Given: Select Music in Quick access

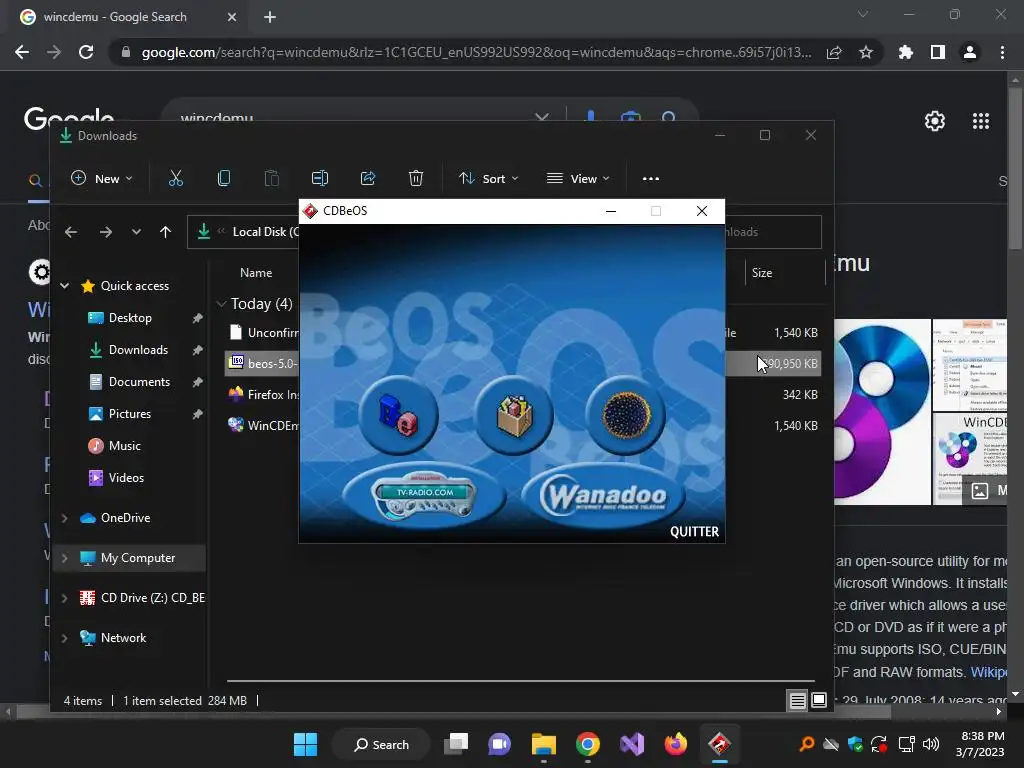Looking at the screenshot, I should click(124, 446).
